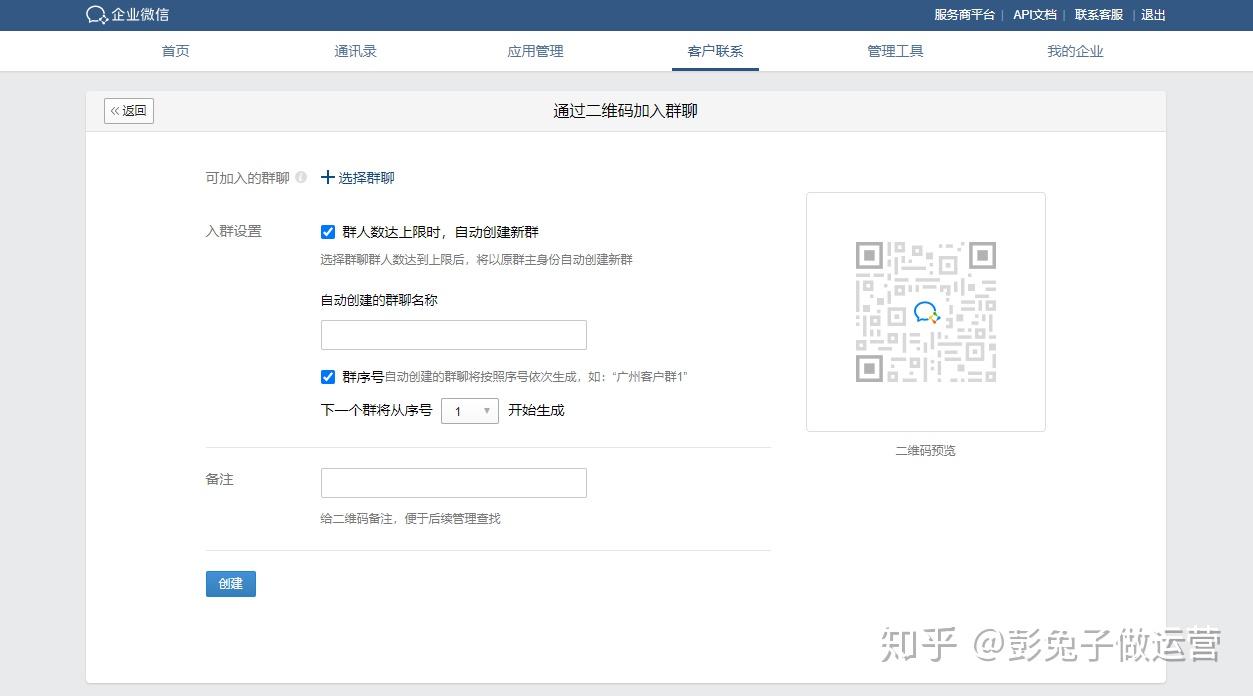Screen dimensions: 1253x696
Task: Click the 返回 back button
Action: click(129, 111)
